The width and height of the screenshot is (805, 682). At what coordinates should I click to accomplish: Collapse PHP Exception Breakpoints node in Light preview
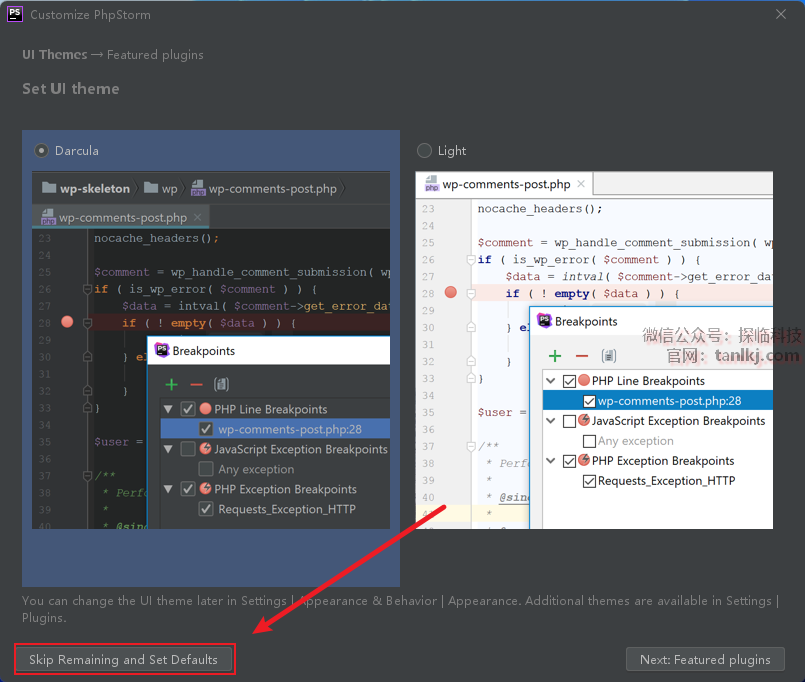(551, 461)
